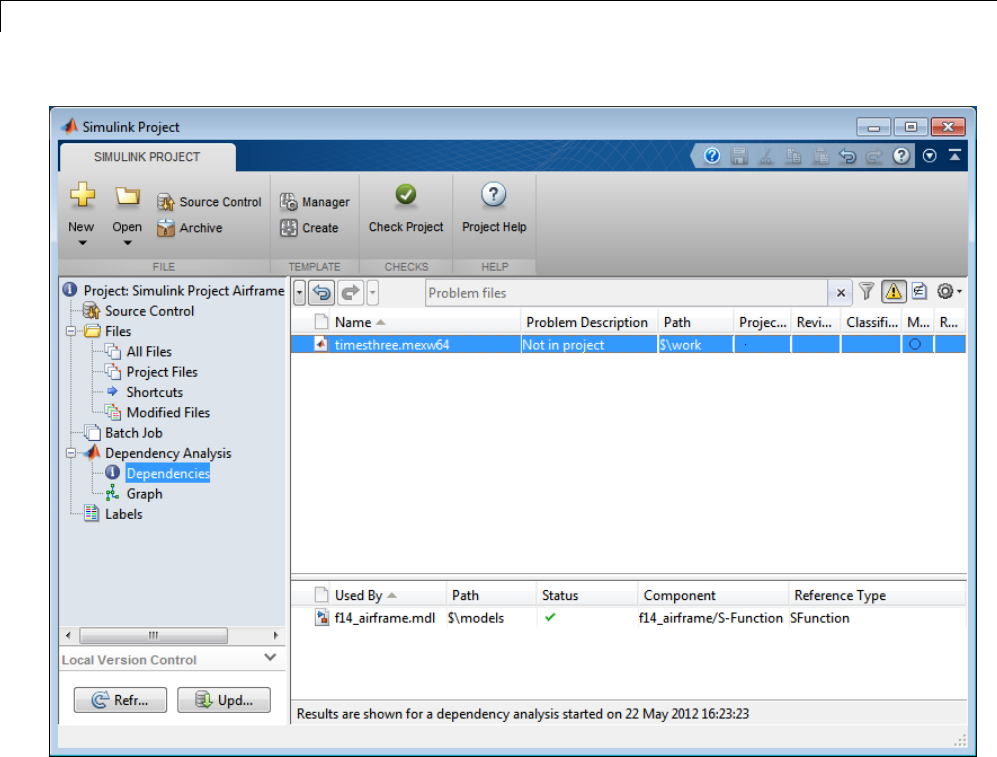Screen dimensions: 997x757
Task: Collapse the Files tree node
Action: [x=71, y=331]
